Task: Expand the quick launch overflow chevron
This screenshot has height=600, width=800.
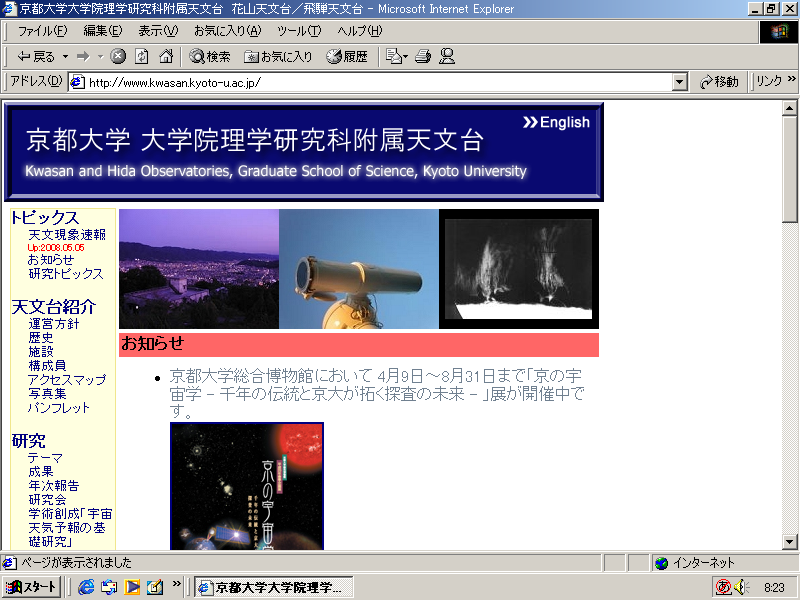Action: [177, 583]
